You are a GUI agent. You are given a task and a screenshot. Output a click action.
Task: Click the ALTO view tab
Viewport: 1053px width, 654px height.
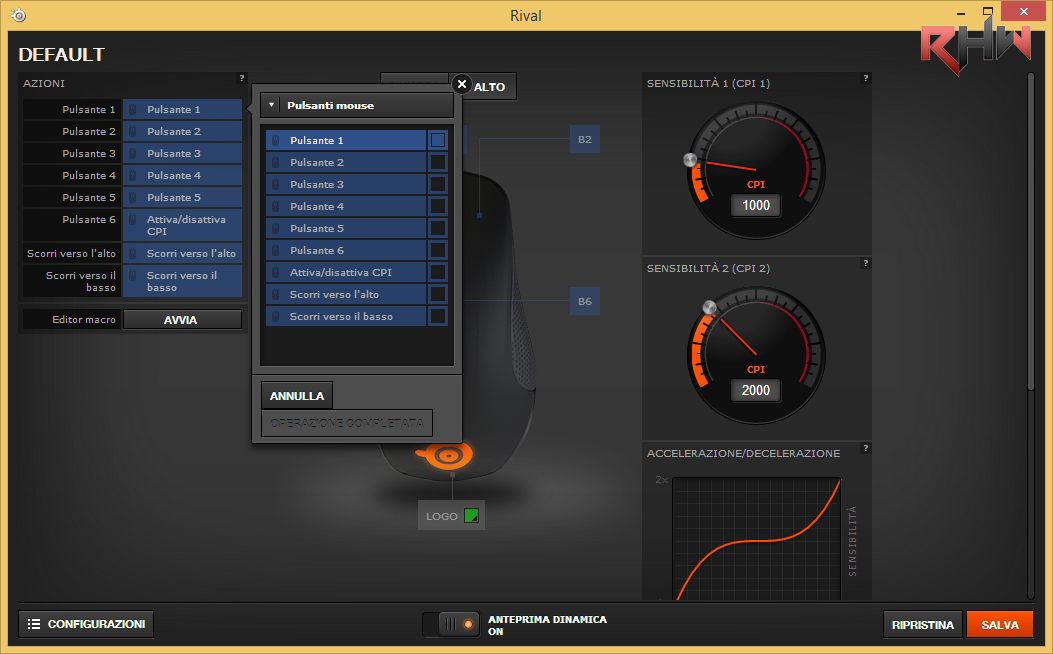(489, 87)
